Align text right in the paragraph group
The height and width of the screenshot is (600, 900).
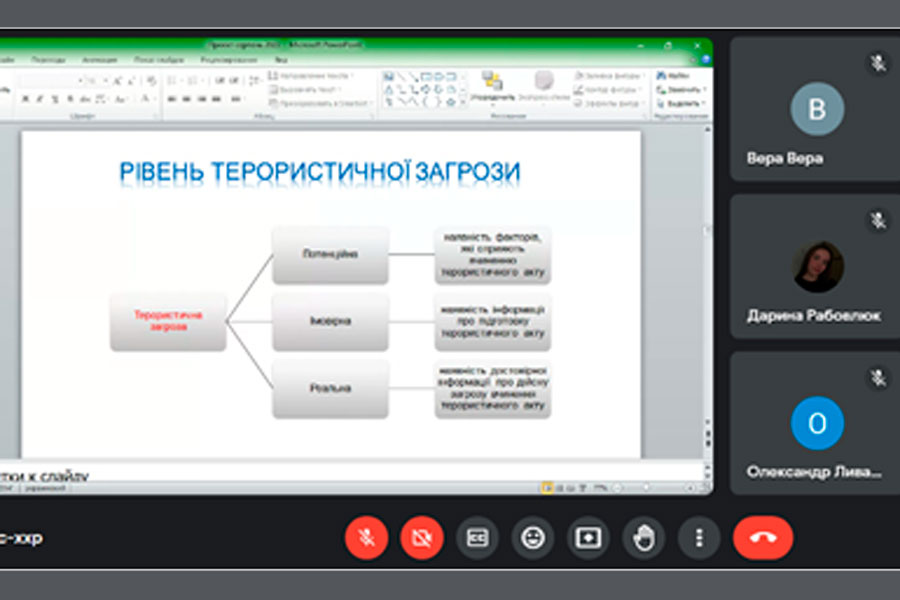coord(201,99)
